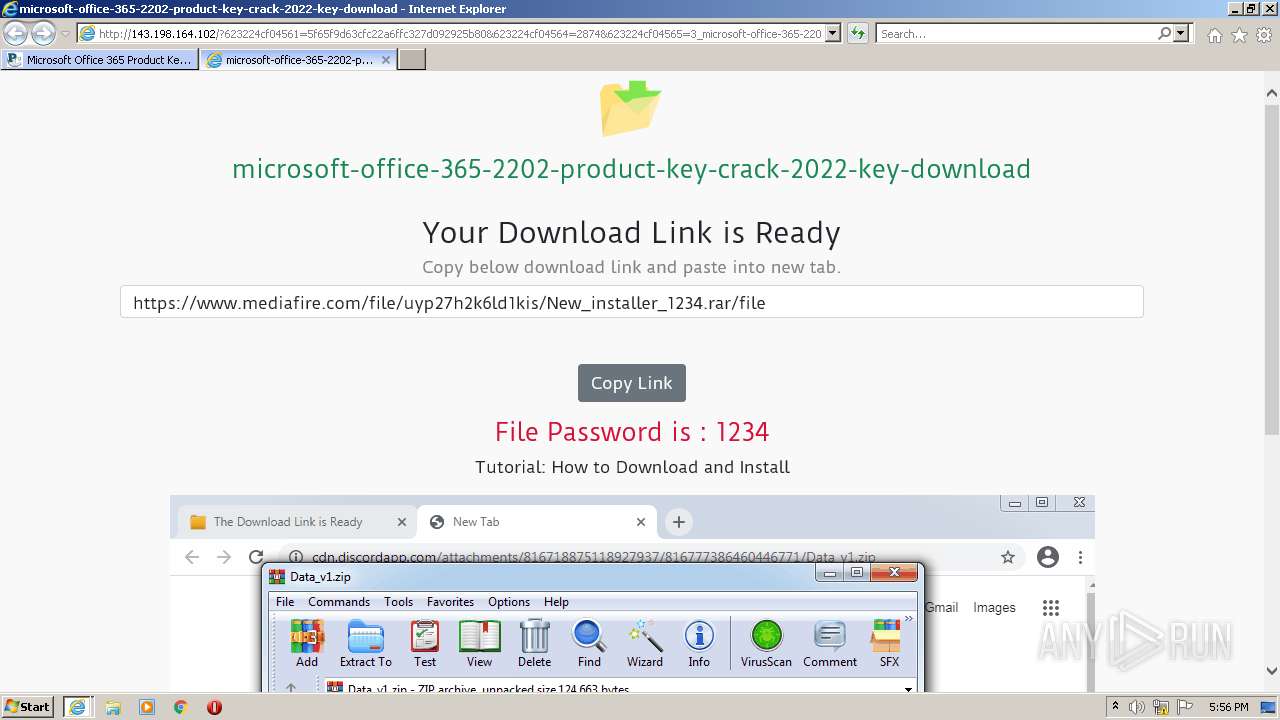The image size is (1280, 720).
Task: Open WinRAR Help menu in tutorial image
Action: click(x=556, y=602)
